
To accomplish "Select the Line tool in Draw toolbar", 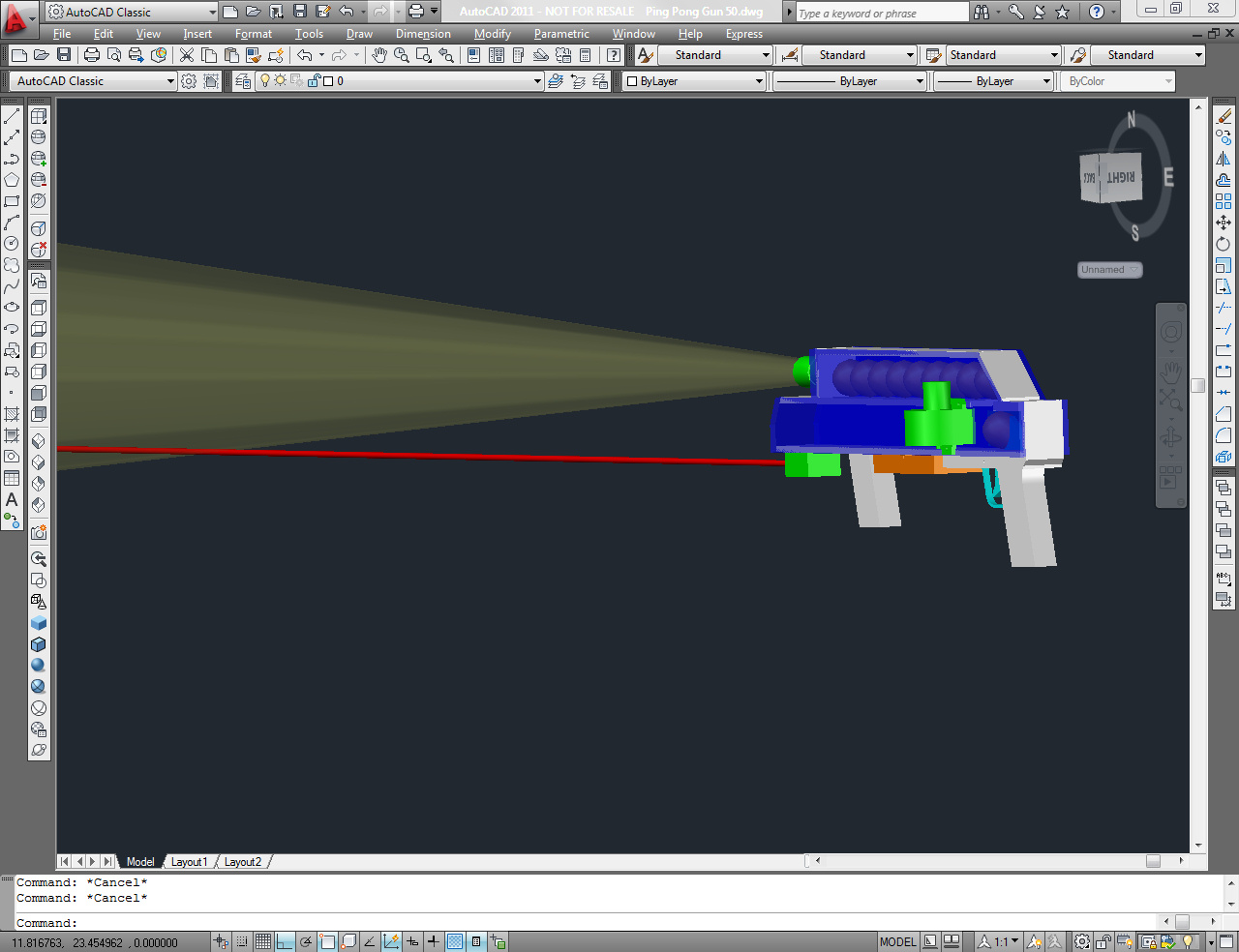I will (x=12, y=116).
